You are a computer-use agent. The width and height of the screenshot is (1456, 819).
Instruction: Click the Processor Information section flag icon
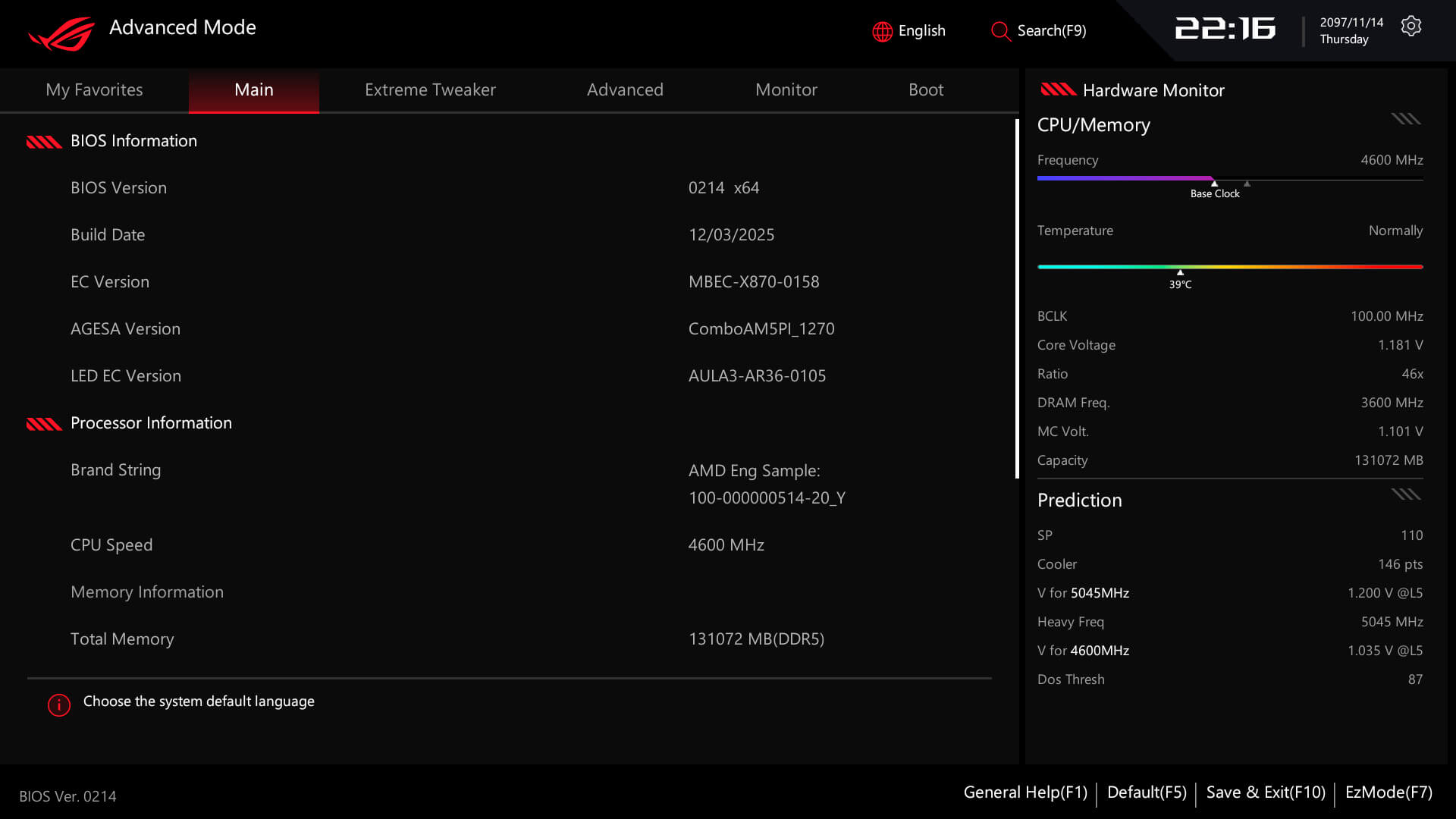click(43, 422)
